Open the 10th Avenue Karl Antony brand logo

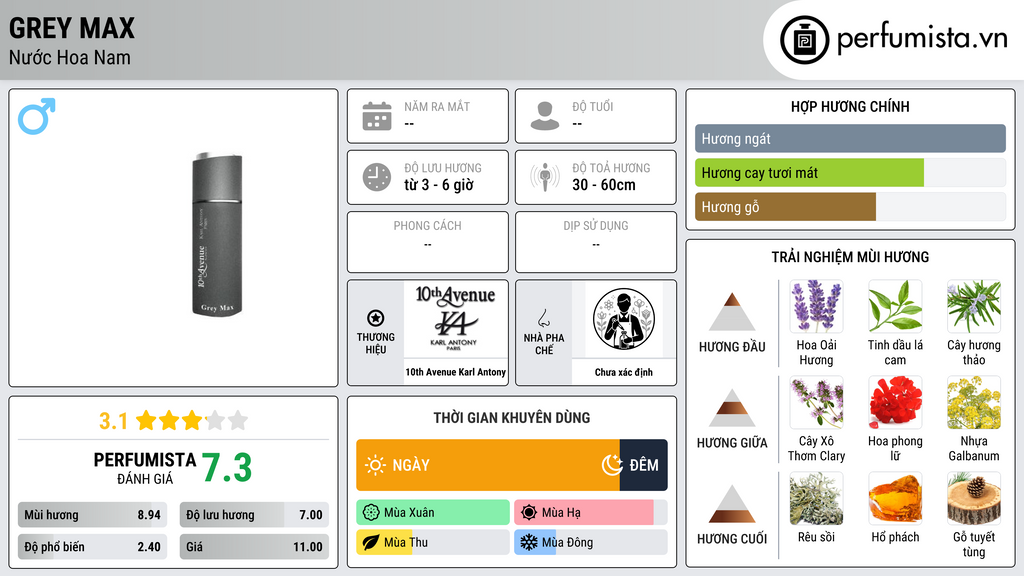pyautogui.click(x=455, y=319)
